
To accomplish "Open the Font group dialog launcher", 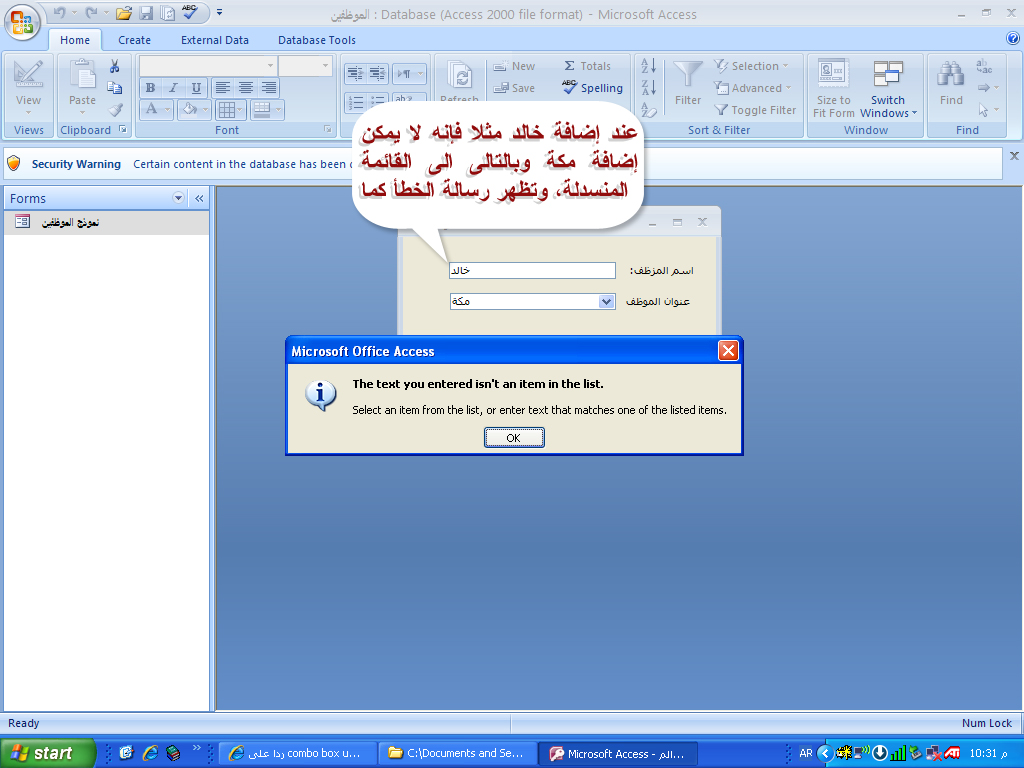I will 328,130.
